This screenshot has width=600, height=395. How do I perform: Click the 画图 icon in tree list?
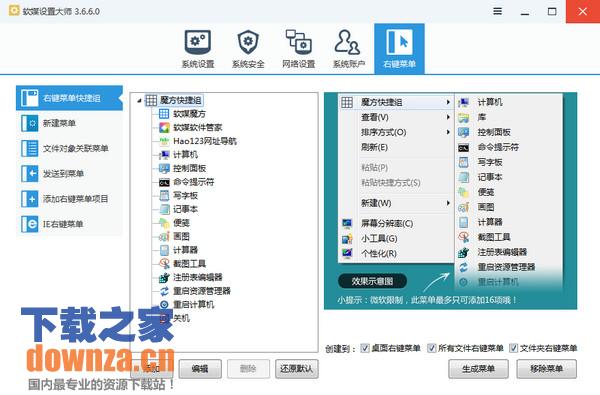pos(164,237)
